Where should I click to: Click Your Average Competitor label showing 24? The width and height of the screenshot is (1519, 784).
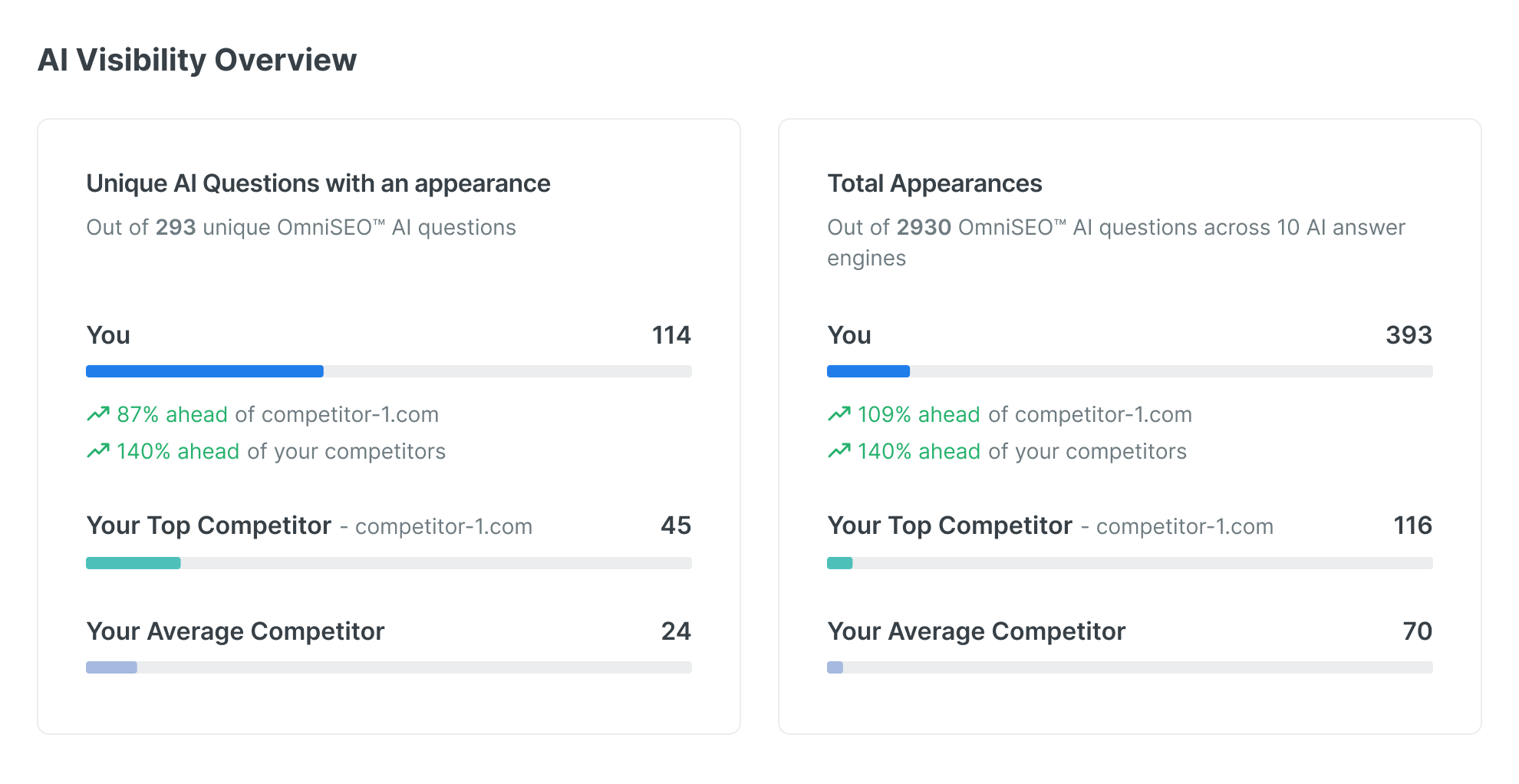coord(235,631)
